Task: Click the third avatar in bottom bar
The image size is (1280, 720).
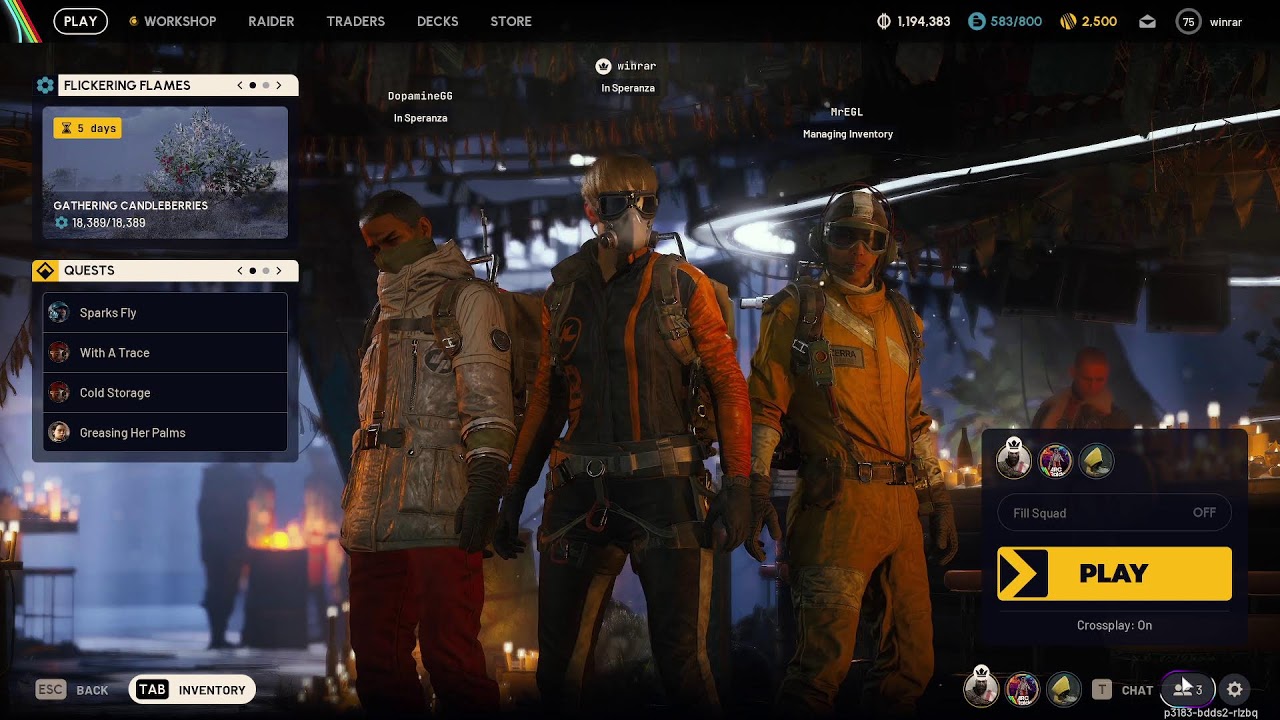Action: click(x=1064, y=688)
